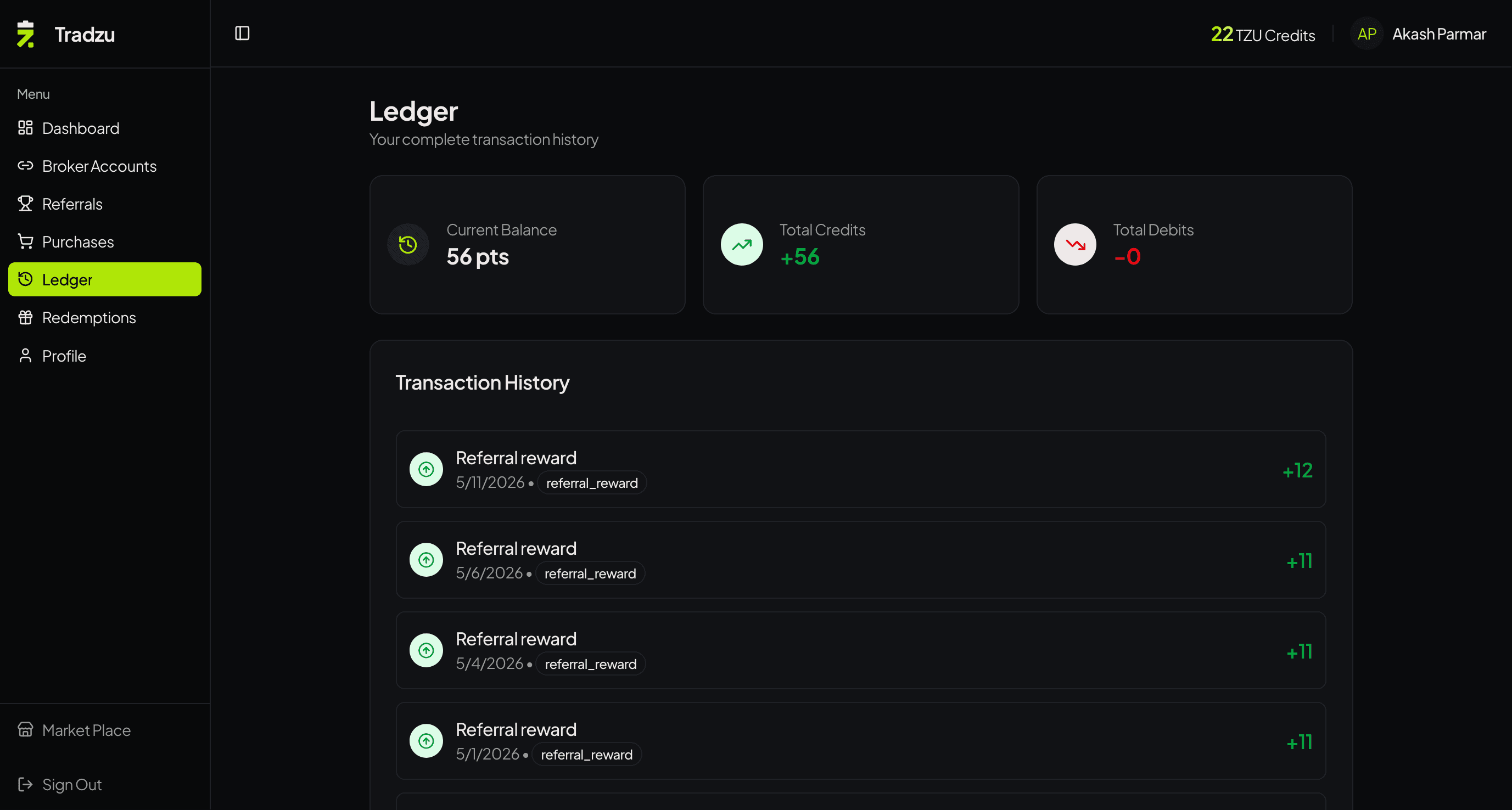Click the Redemptions gift icon
Viewport: 1512px width, 810px height.
(25, 317)
